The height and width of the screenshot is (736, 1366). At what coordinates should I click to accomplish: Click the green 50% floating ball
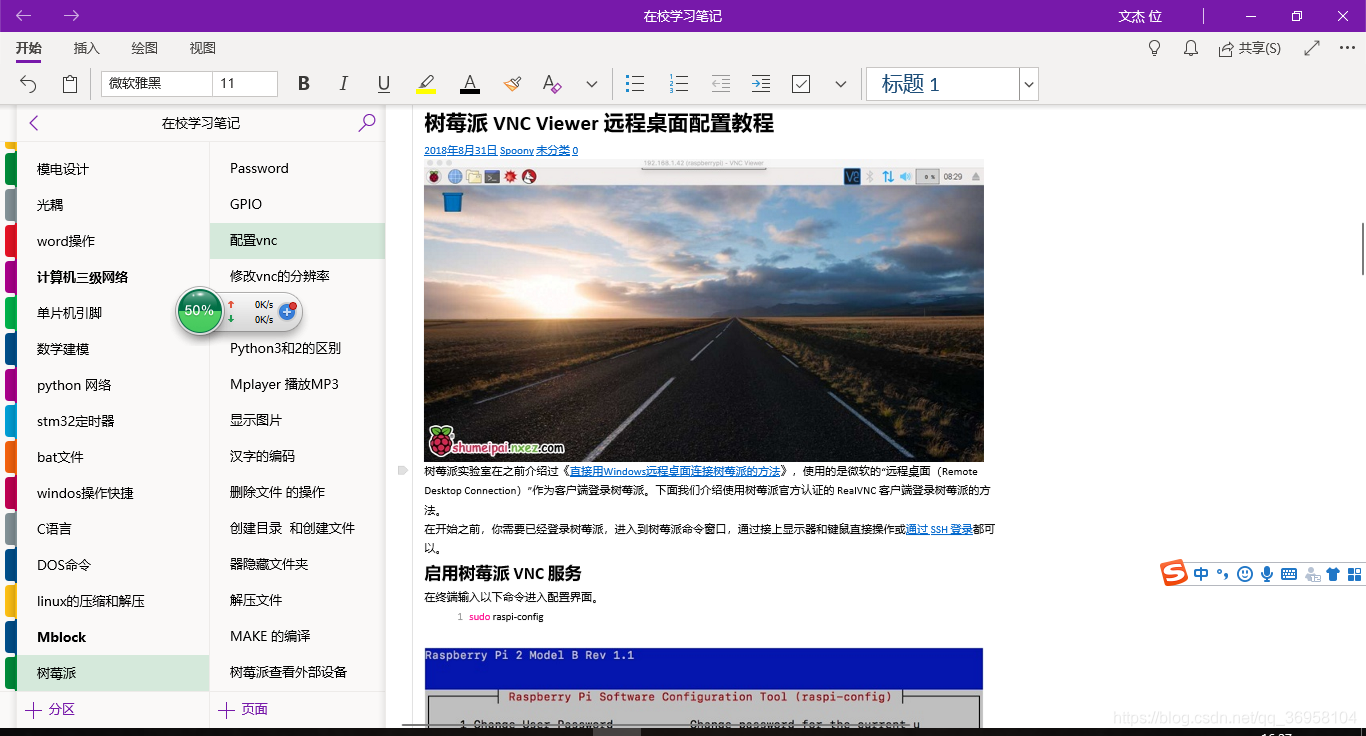click(x=199, y=310)
